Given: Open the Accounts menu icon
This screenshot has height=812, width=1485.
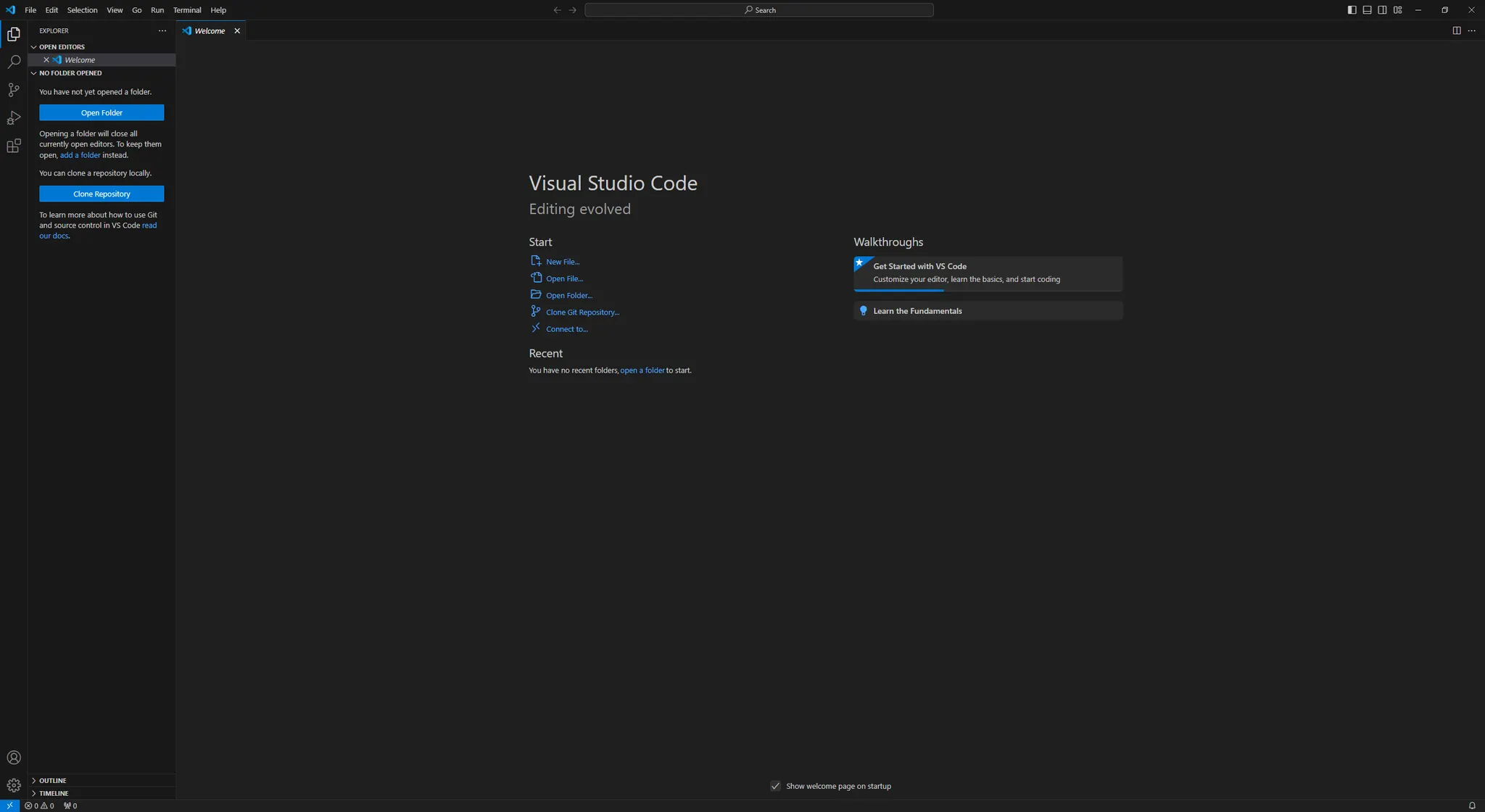Looking at the screenshot, I should (x=14, y=758).
